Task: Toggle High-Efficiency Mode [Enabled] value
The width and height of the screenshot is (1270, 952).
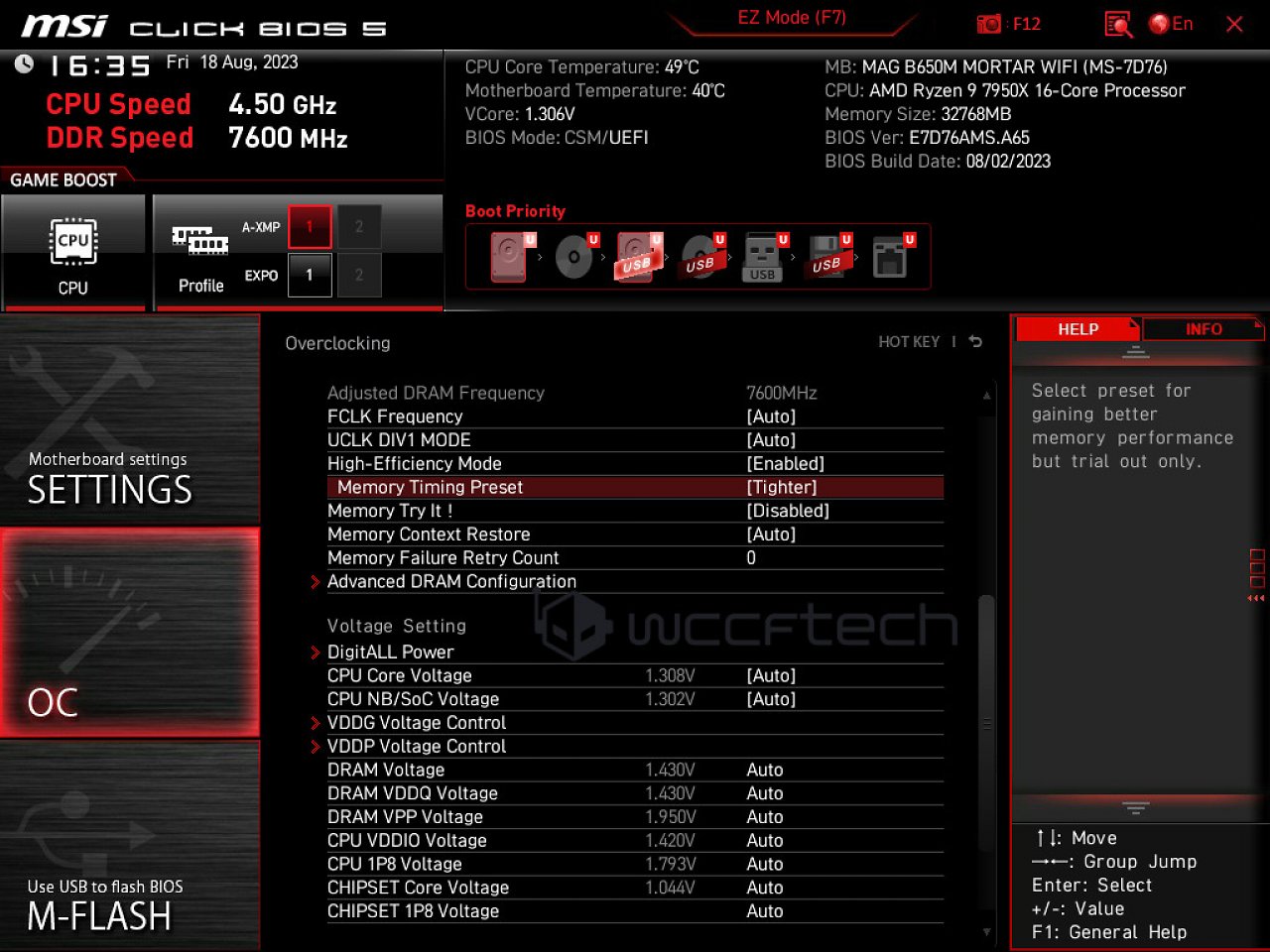Action: click(x=786, y=464)
